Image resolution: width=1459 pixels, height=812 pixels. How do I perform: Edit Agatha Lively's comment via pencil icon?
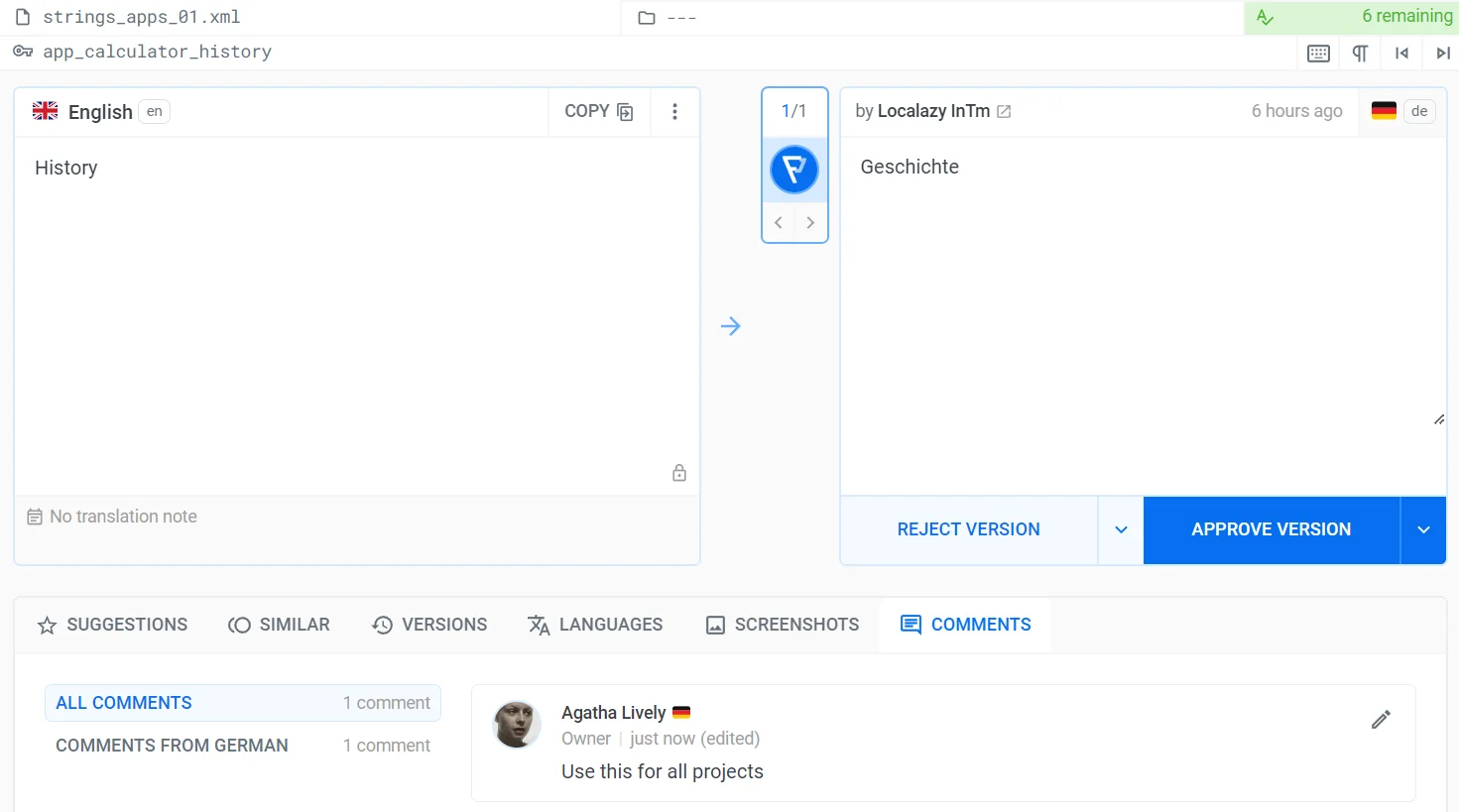pyautogui.click(x=1381, y=719)
